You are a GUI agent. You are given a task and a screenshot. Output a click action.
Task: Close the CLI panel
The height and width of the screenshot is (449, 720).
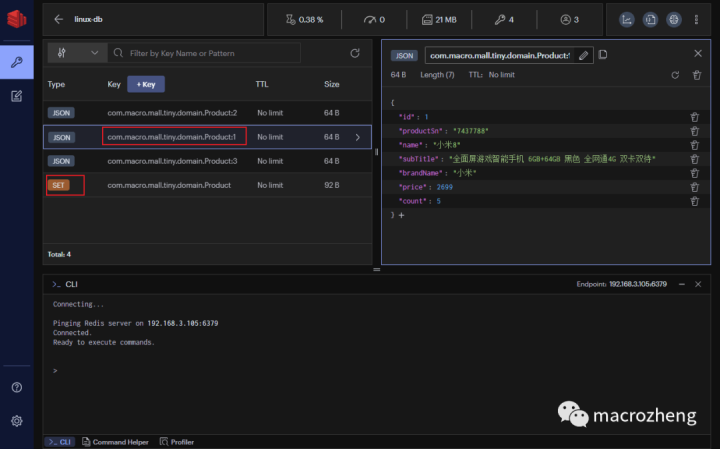[x=698, y=284]
